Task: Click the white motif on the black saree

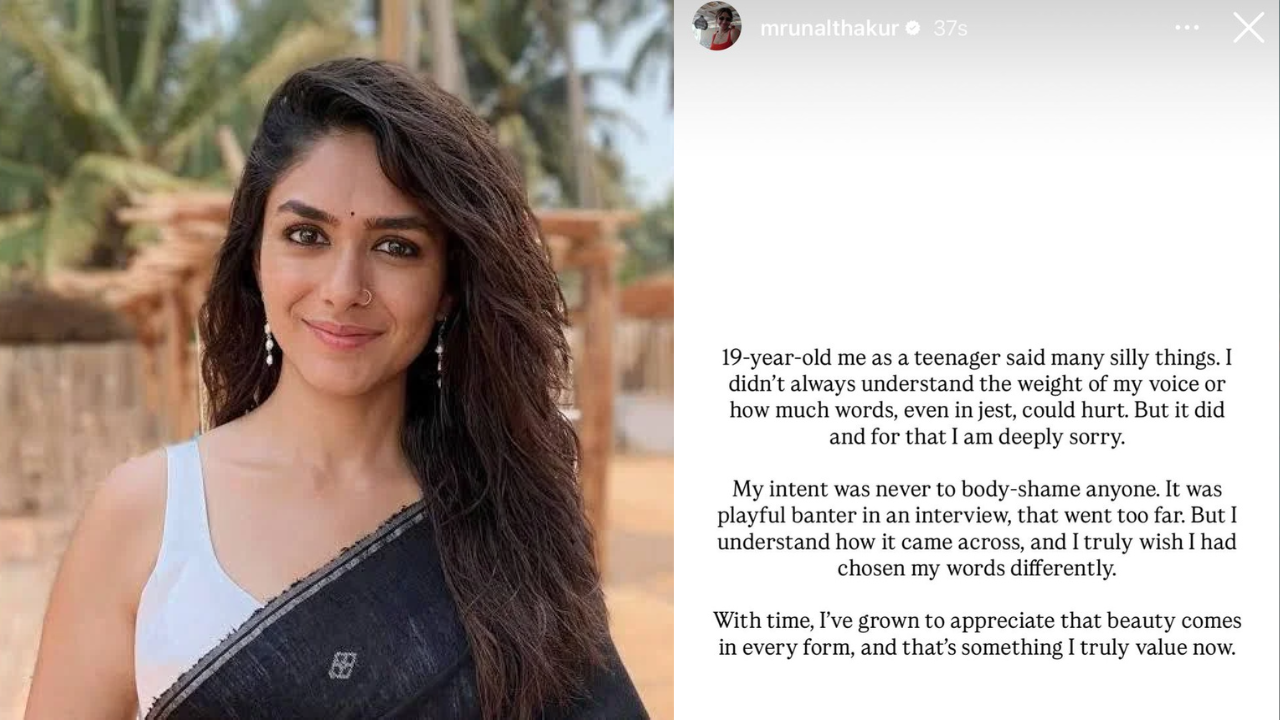Action: pos(342,665)
